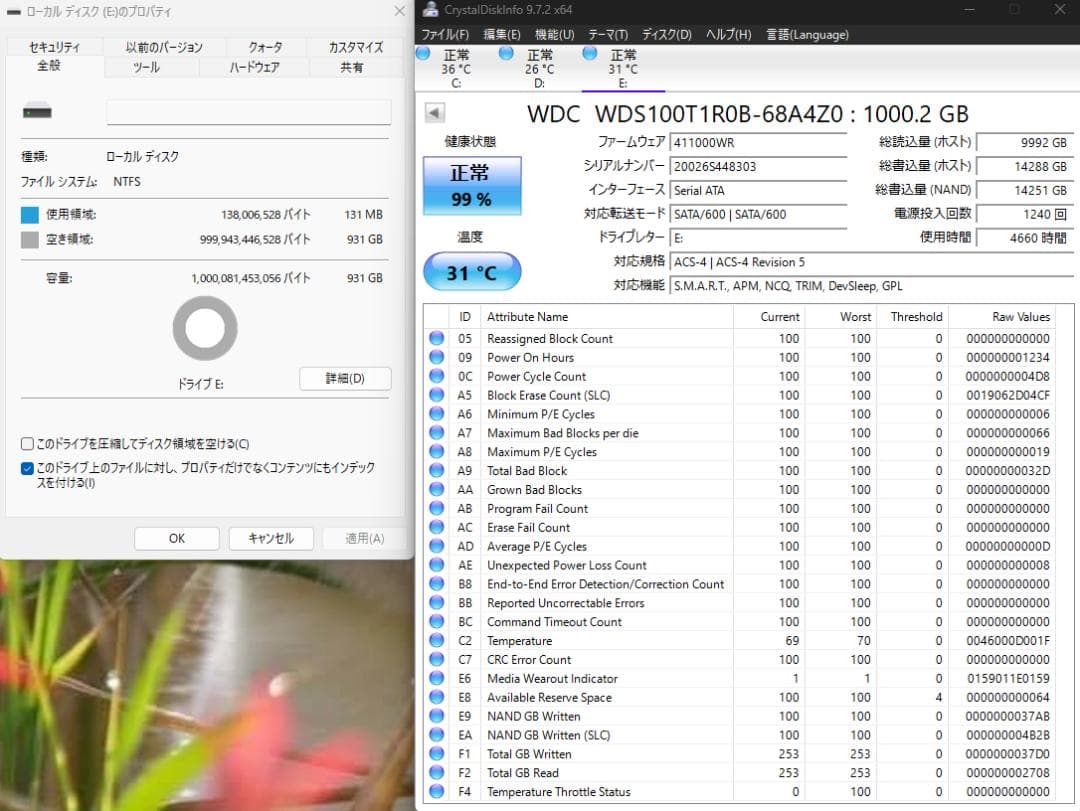
Task: Click the 31°C temperature badge
Action: (472, 271)
